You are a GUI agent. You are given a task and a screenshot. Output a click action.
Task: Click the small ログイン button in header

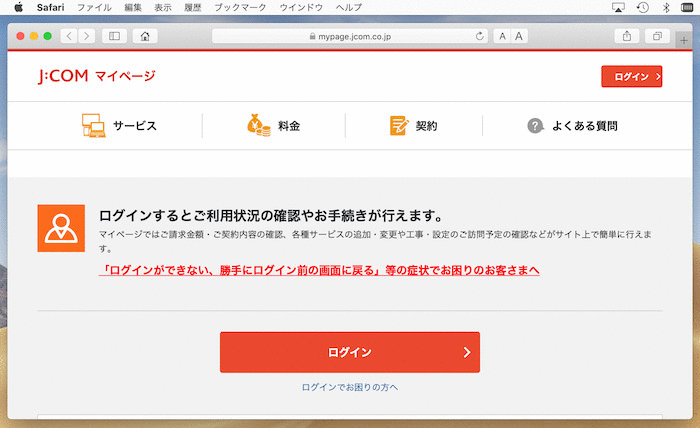(x=632, y=76)
